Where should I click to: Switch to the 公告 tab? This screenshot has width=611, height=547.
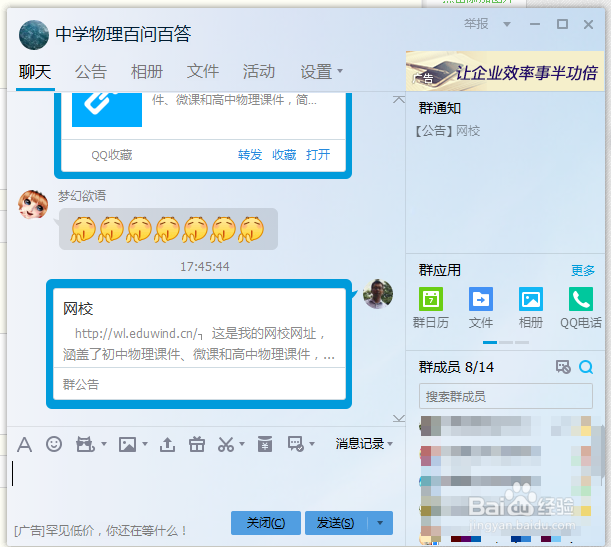coord(91,72)
